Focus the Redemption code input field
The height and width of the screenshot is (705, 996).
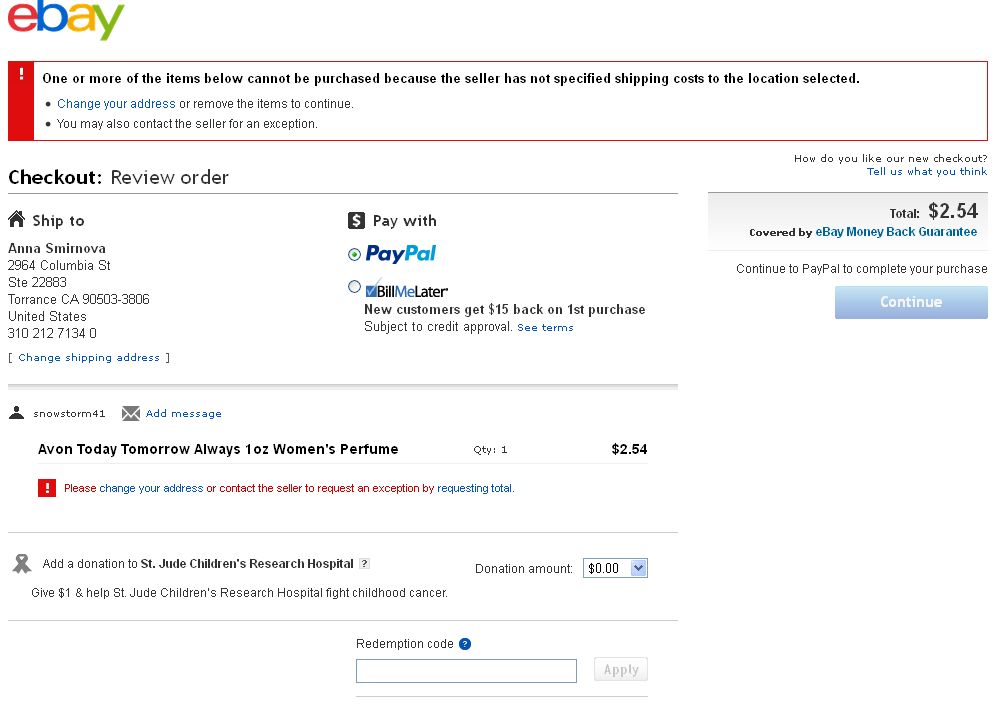(x=466, y=671)
